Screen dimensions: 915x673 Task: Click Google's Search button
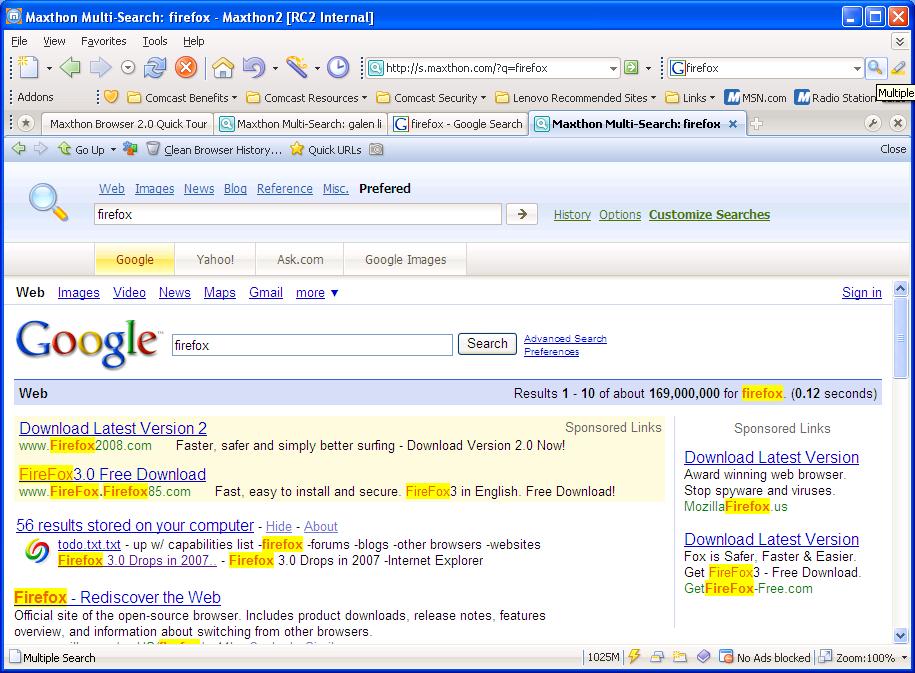pyautogui.click(x=487, y=343)
